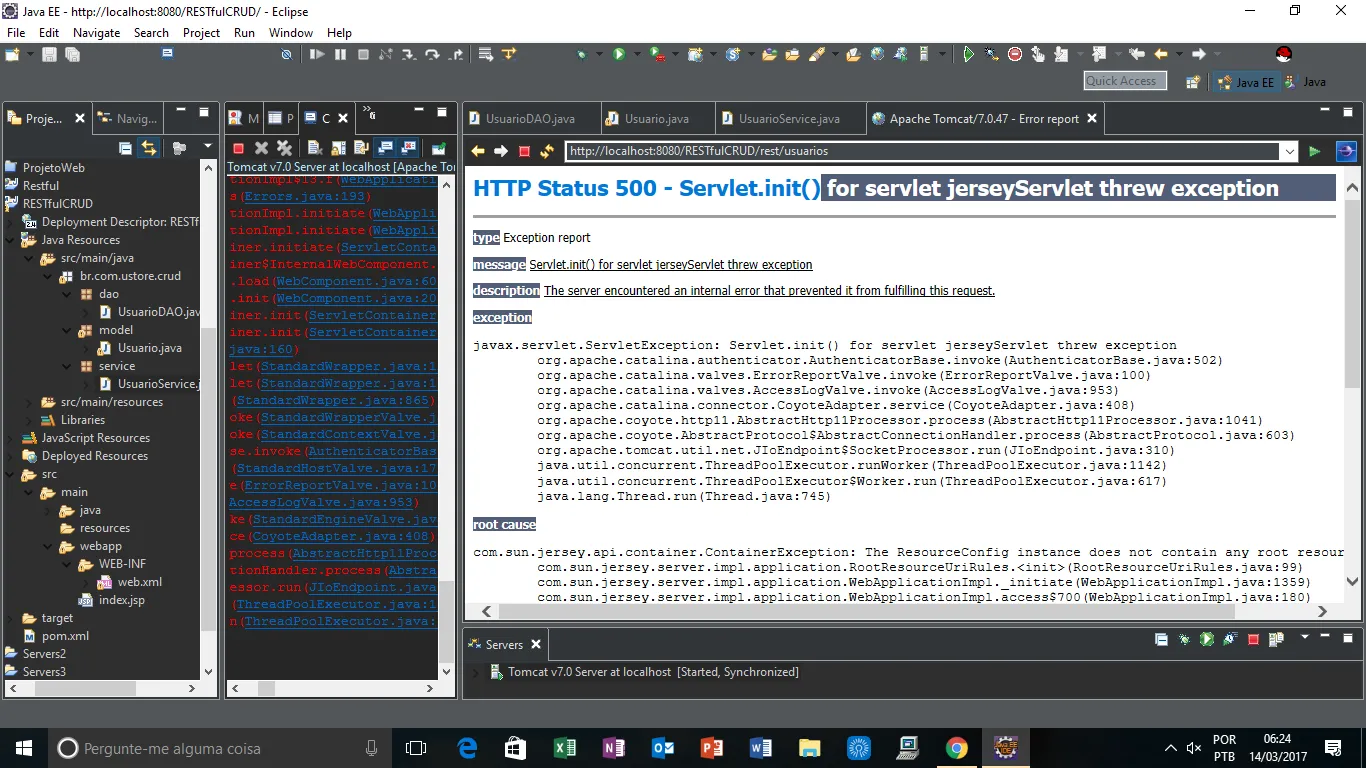
Task: Start the server with green Servers-view icon
Action: click(x=1207, y=639)
